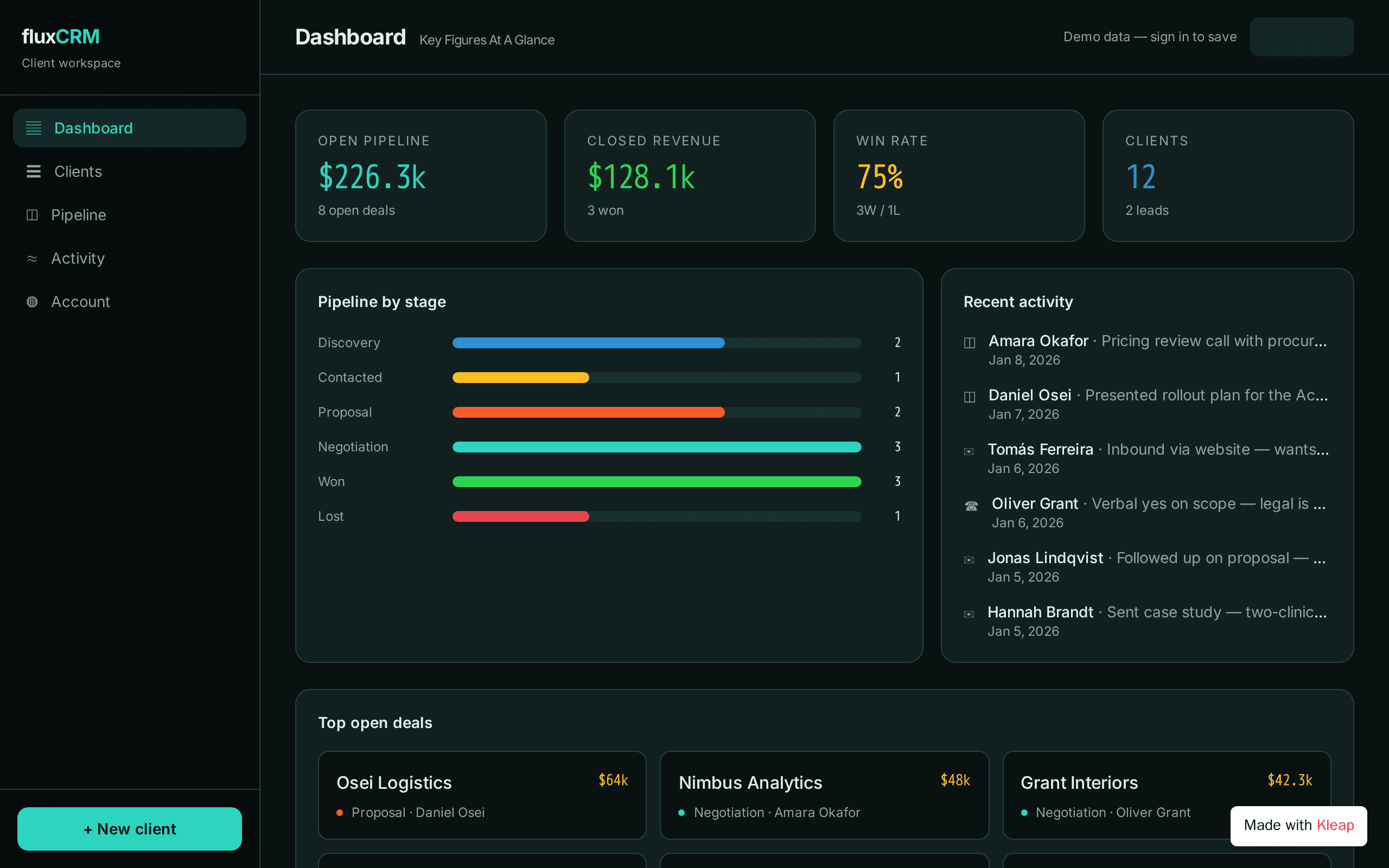The height and width of the screenshot is (868, 1389).
Task: Click the "$226.3k" open pipeline value
Action: coord(372,176)
